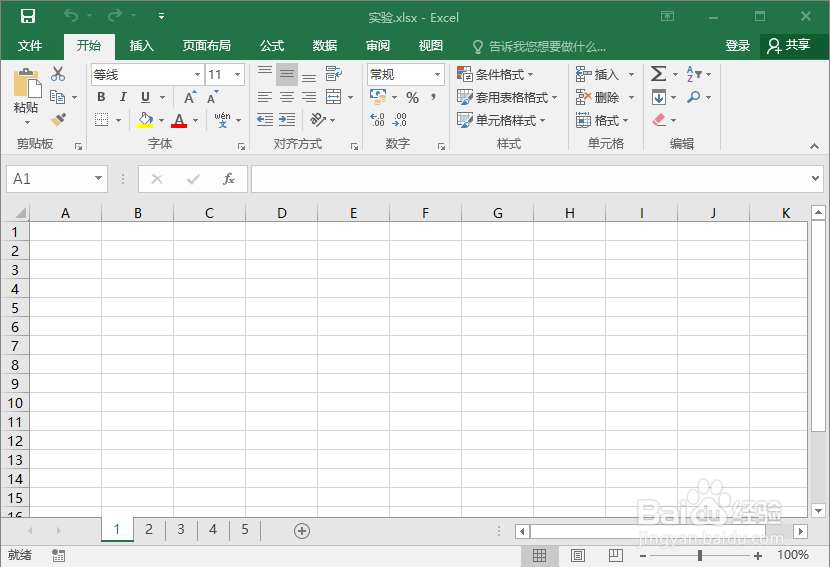Click the Copy icon
This screenshot has height=567, width=830.
(x=57, y=97)
